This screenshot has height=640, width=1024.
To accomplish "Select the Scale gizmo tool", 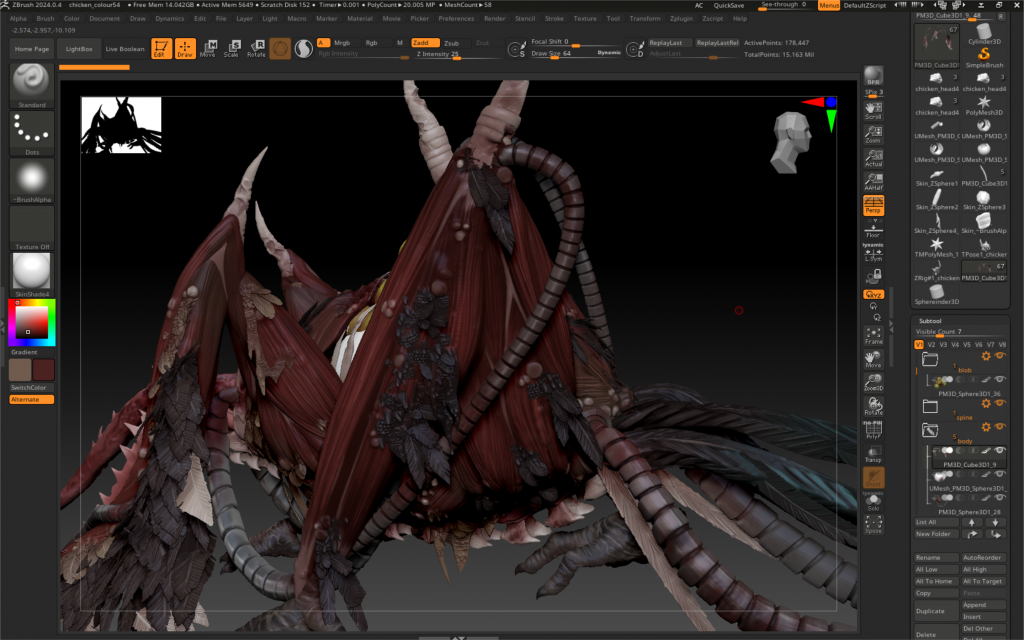I will 232,48.
